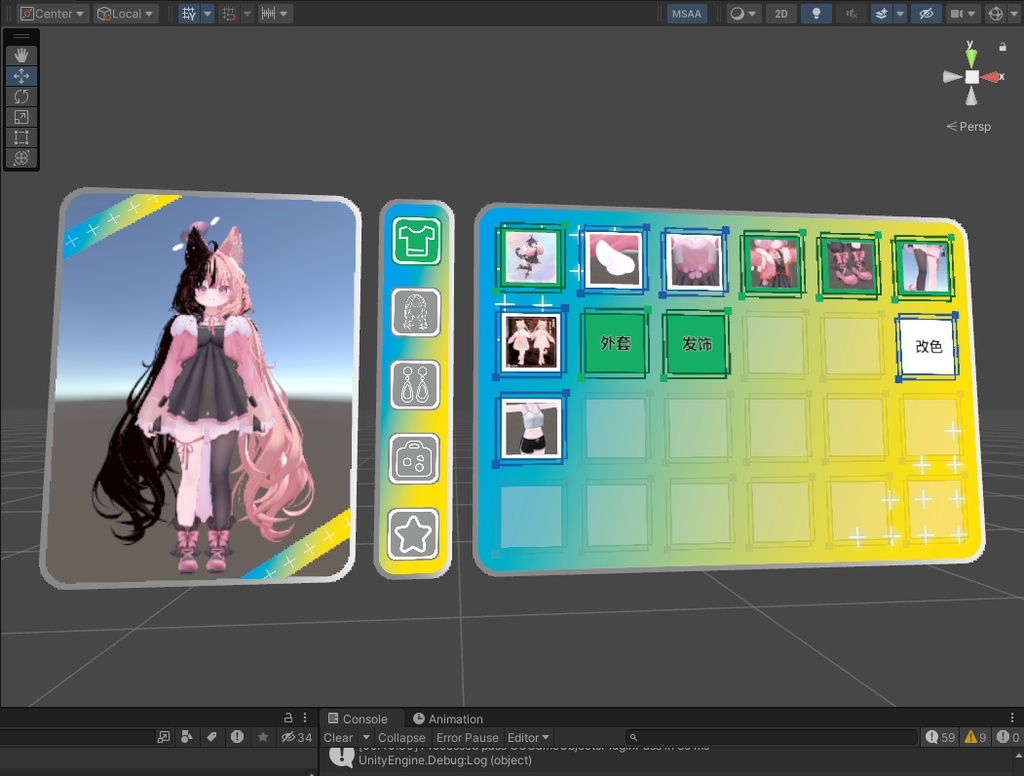Open the snap increment ruler dropdown
This screenshot has width=1024, height=776.
(274, 14)
